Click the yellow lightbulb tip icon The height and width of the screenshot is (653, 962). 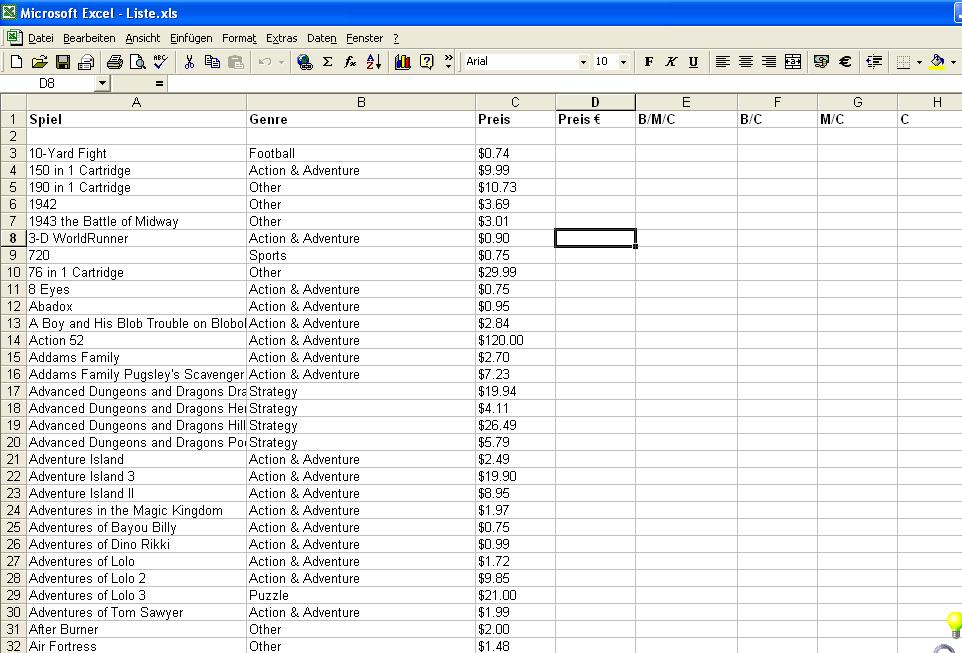click(954, 623)
